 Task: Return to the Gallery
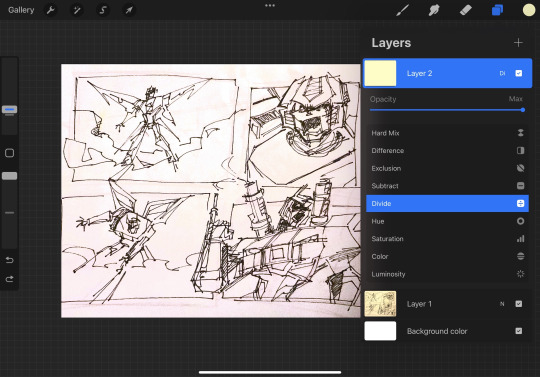[x=21, y=10]
